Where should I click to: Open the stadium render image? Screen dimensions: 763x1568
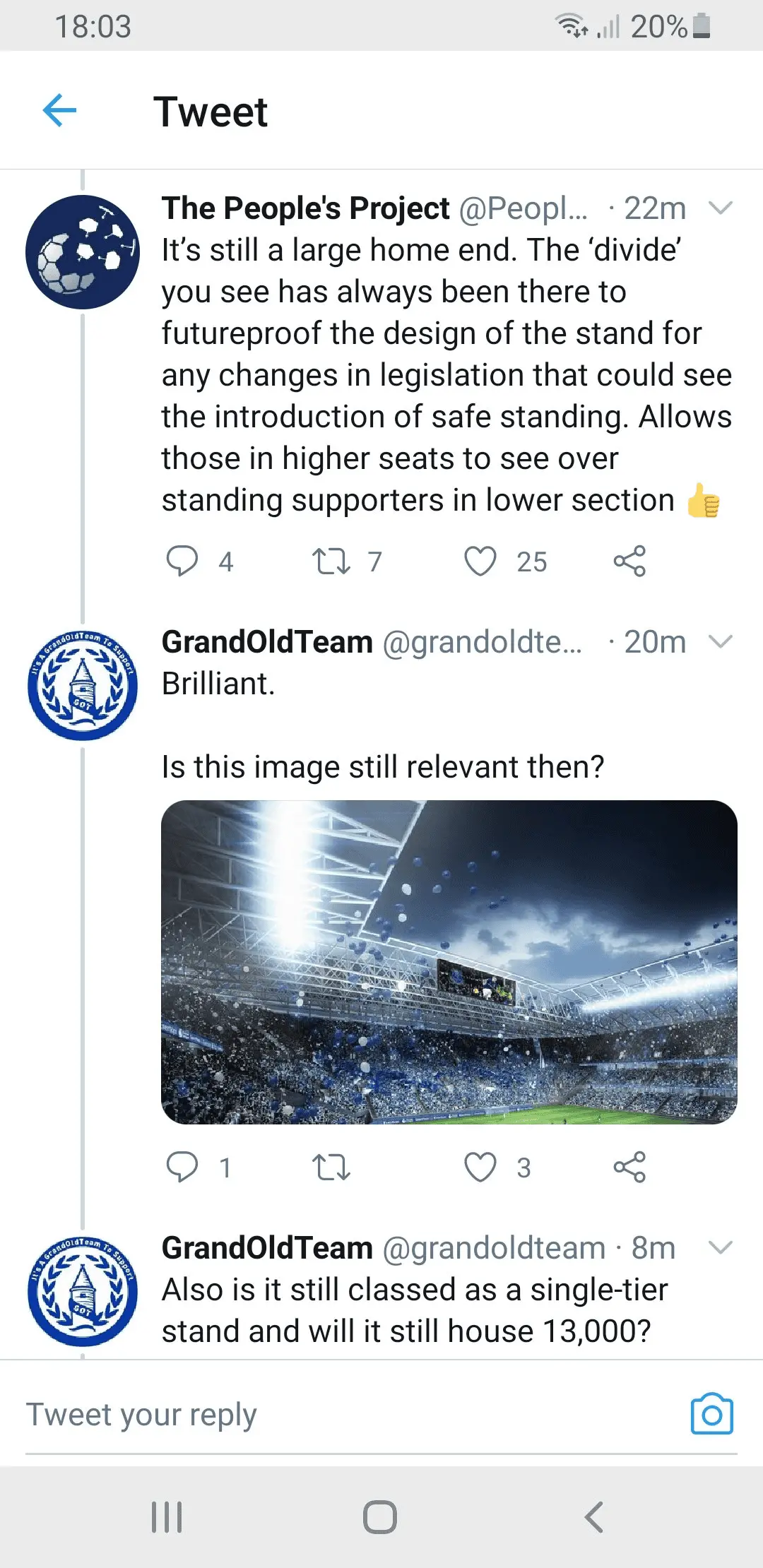[x=449, y=962]
